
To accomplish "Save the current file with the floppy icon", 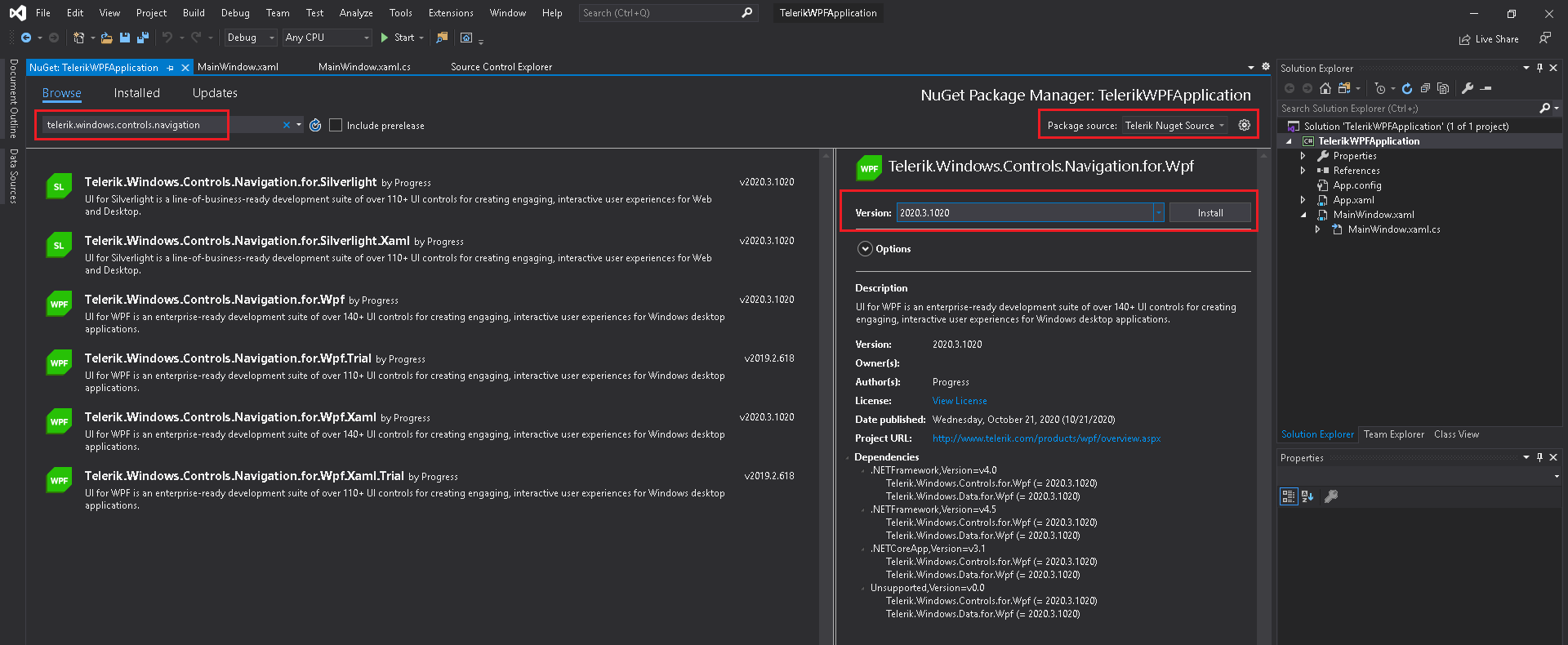I will [x=125, y=38].
